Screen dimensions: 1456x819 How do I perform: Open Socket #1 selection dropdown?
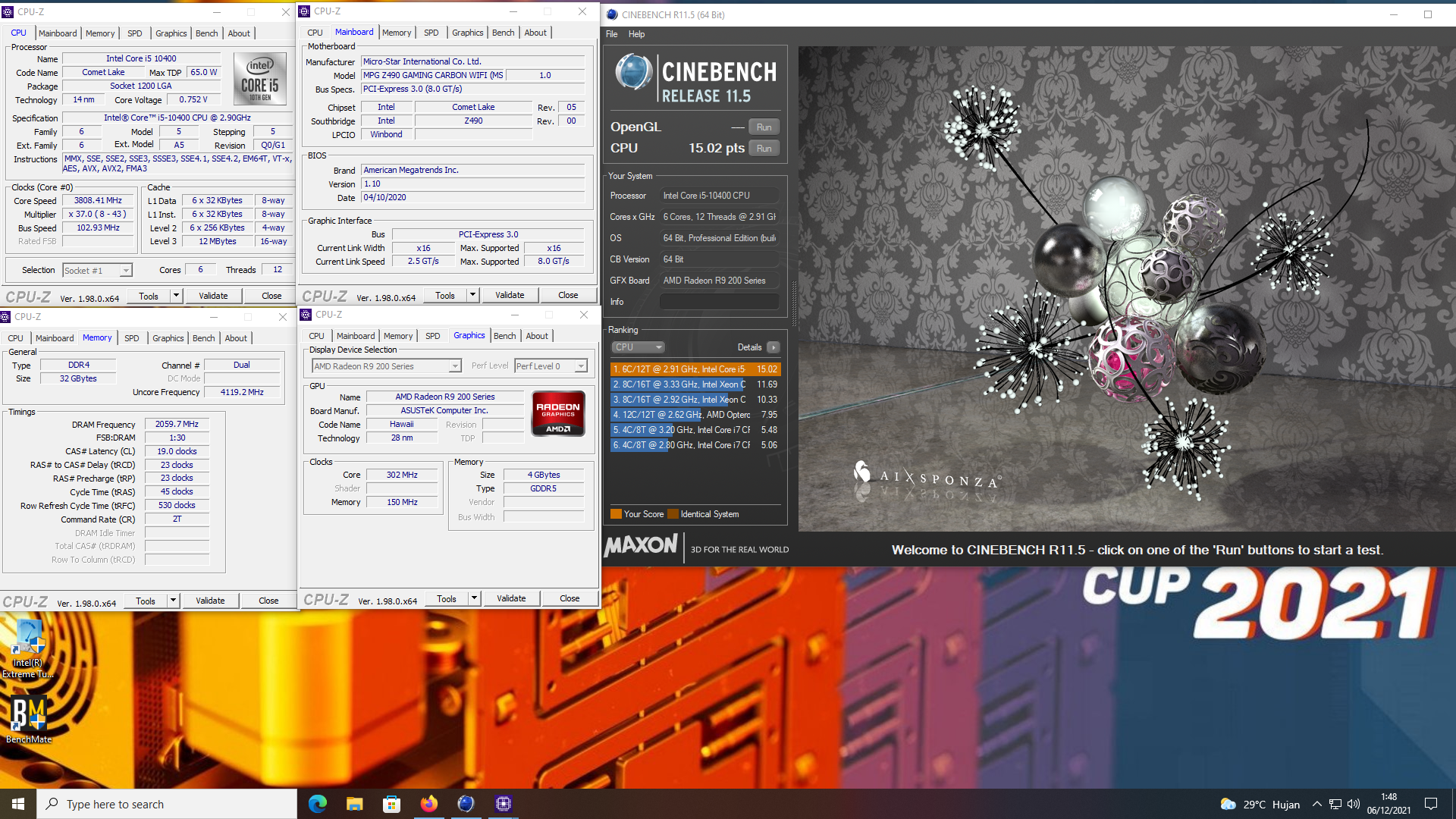click(x=97, y=271)
